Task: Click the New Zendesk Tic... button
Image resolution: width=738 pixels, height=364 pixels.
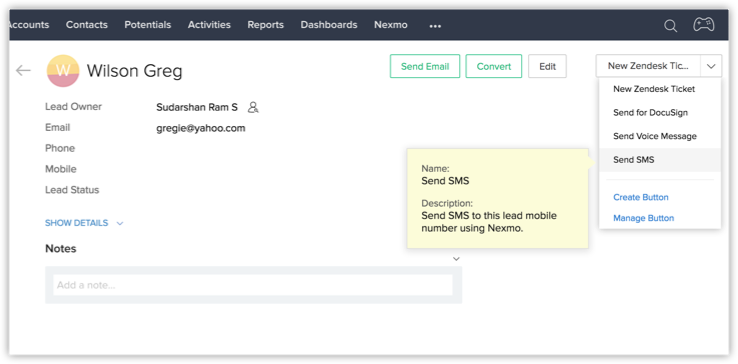Action: [648, 66]
